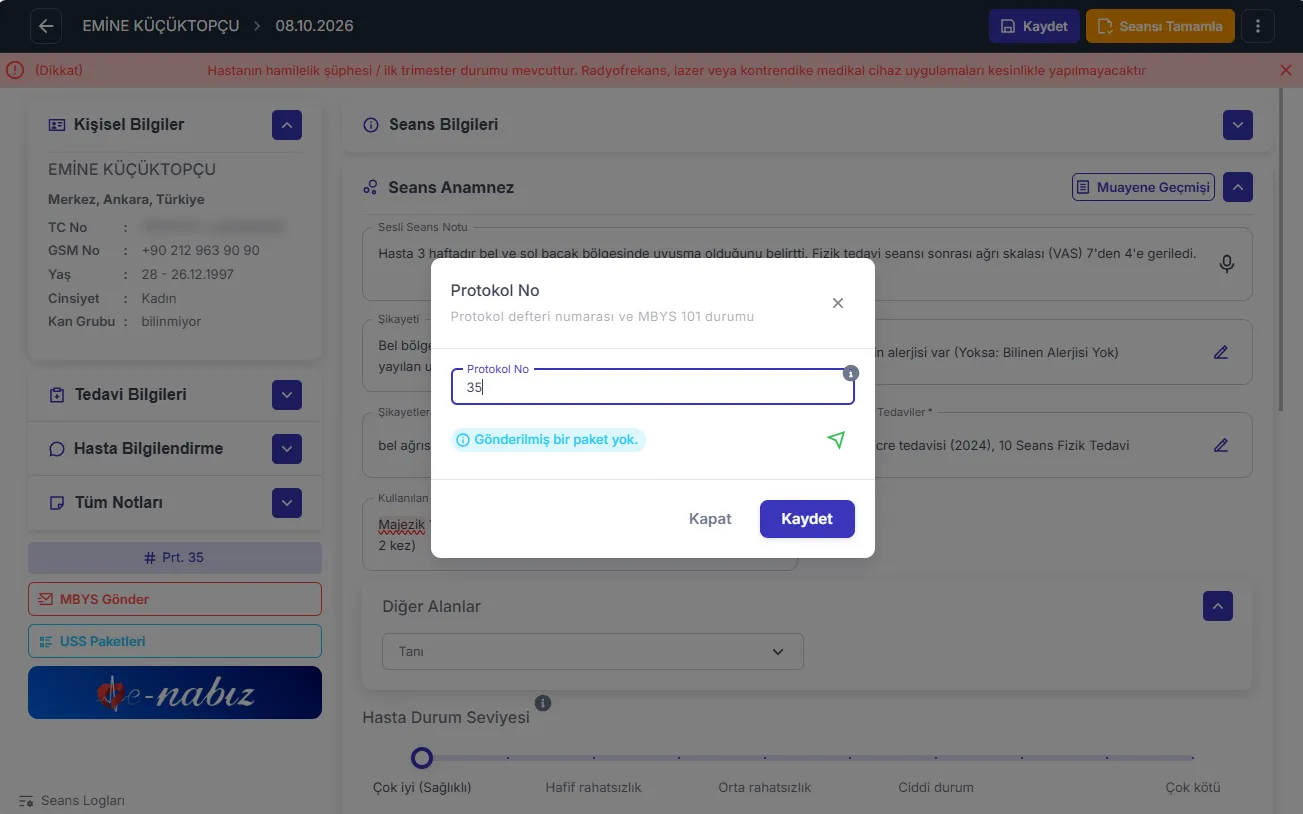Click the 'Gönderilmiş bir paket yok.' status chip
The width and height of the screenshot is (1303, 814).
(x=548, y=440)
